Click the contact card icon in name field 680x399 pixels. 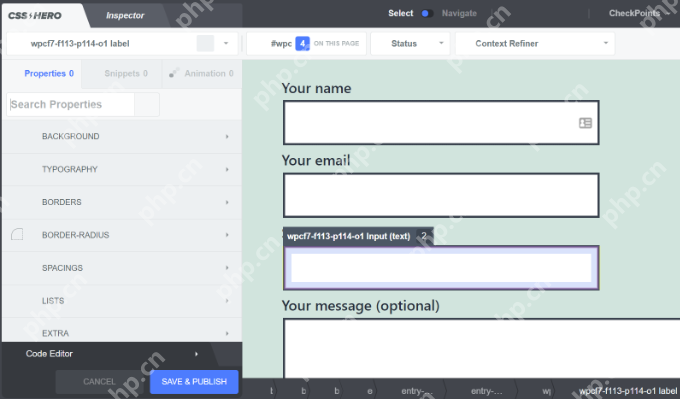(585, 123)
